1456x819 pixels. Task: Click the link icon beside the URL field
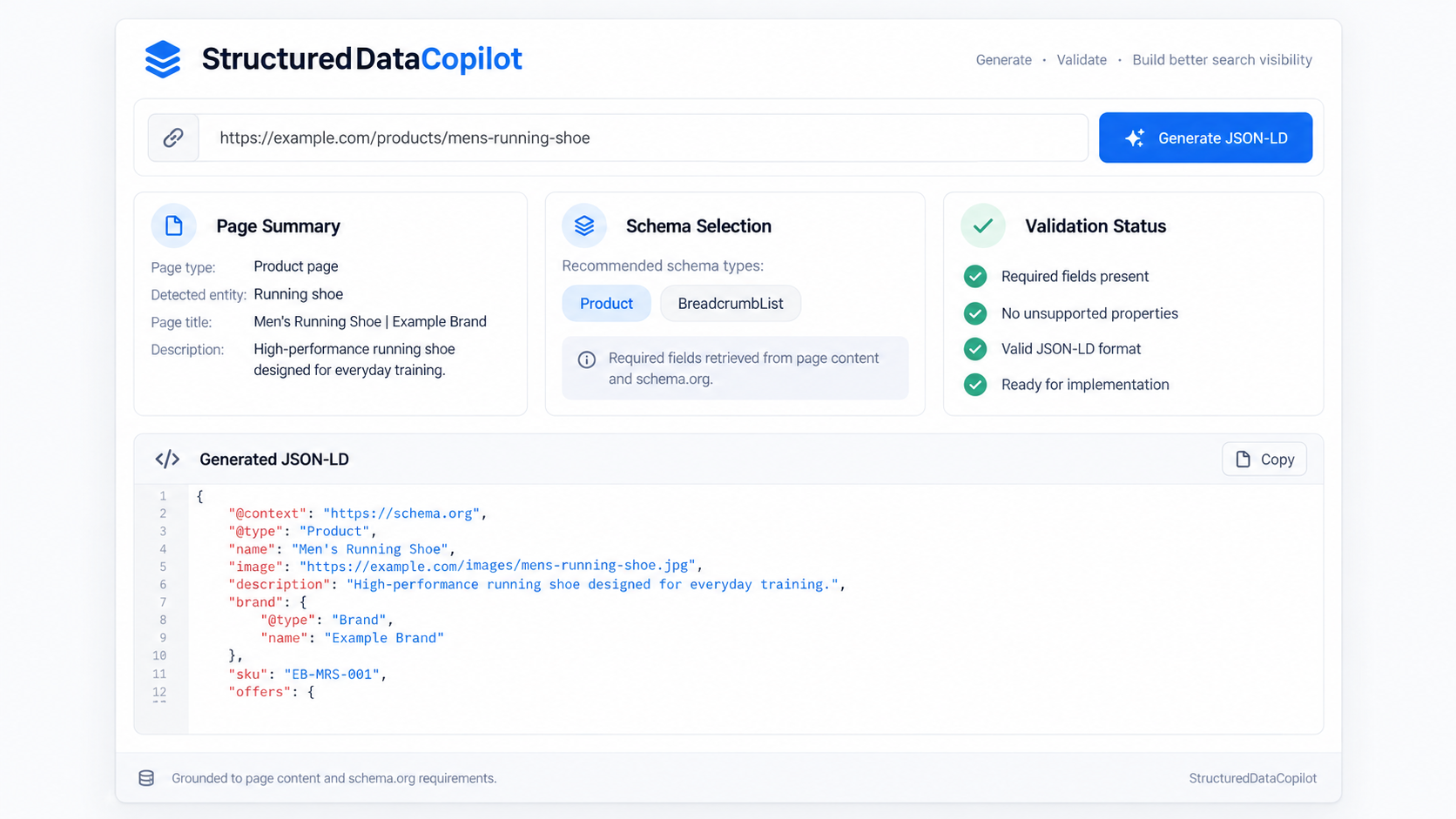tap(173, 138)
